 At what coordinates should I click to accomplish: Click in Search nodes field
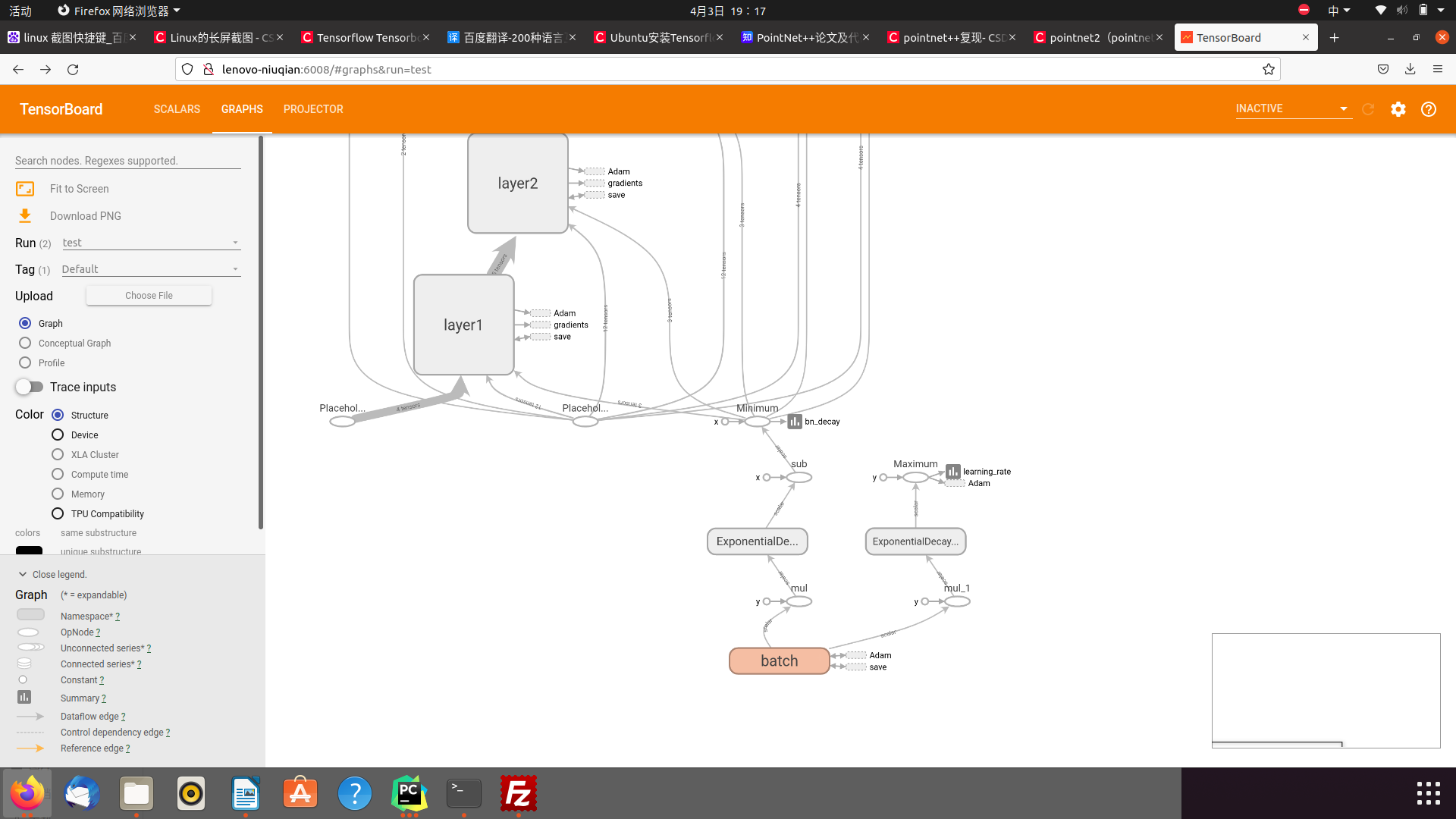pyautogui.click(x=128, y=161)
